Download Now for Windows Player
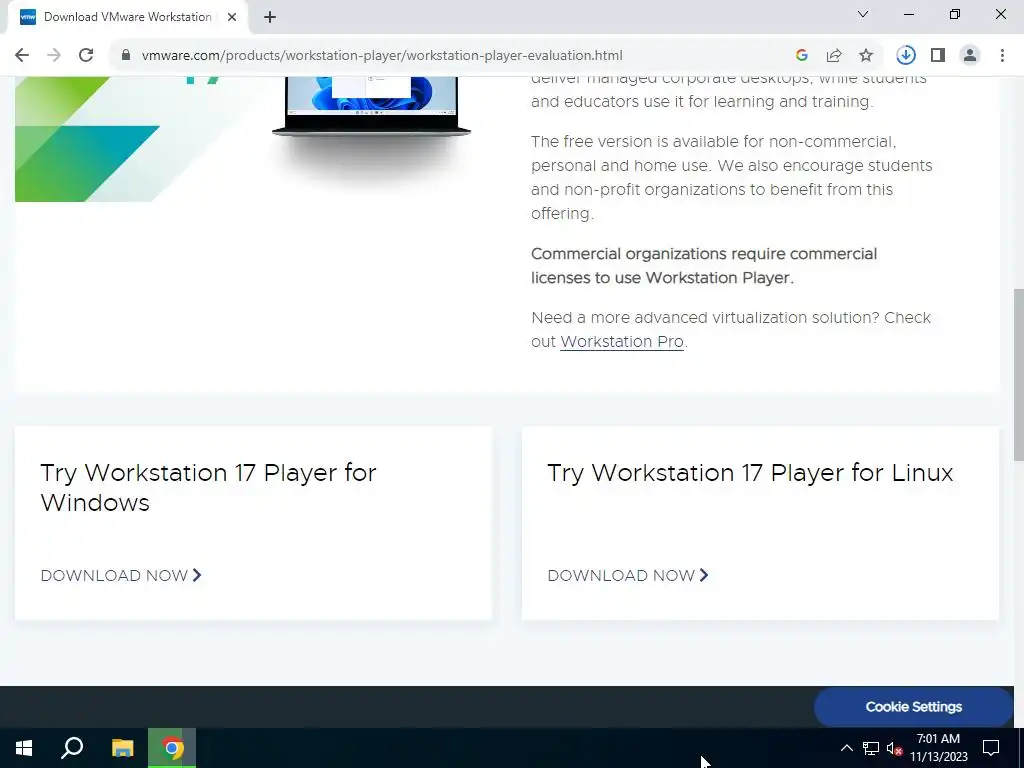This screenshot has width=1024, height=768. tap(121, 575)
